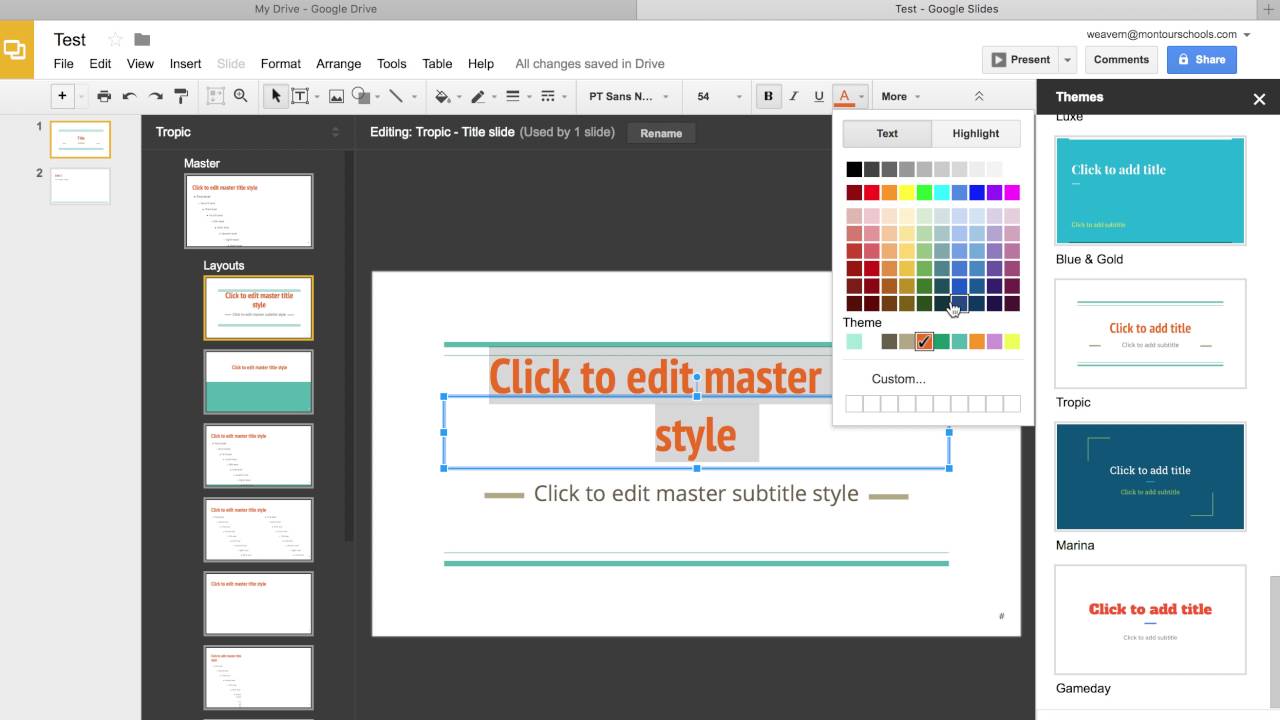Star the Test presentation

pyautogui.click(x=115, y=39)
